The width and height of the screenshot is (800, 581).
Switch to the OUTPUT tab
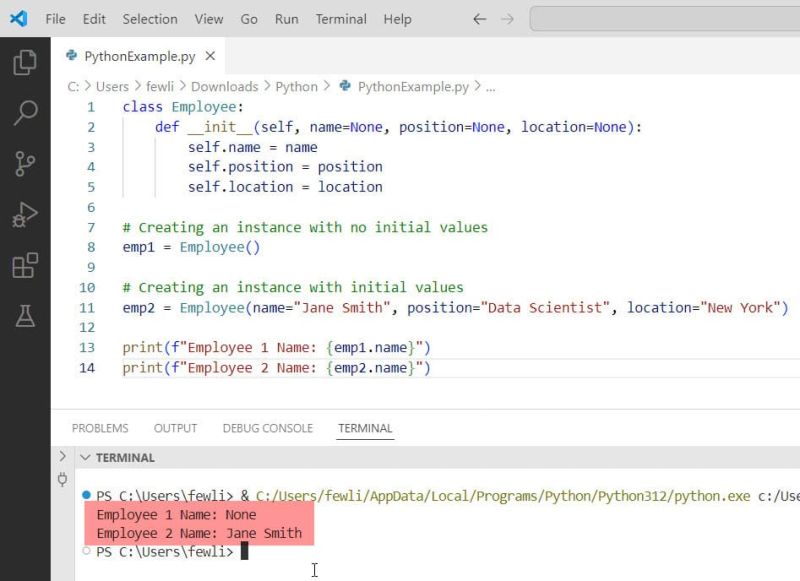click(175, 427)
